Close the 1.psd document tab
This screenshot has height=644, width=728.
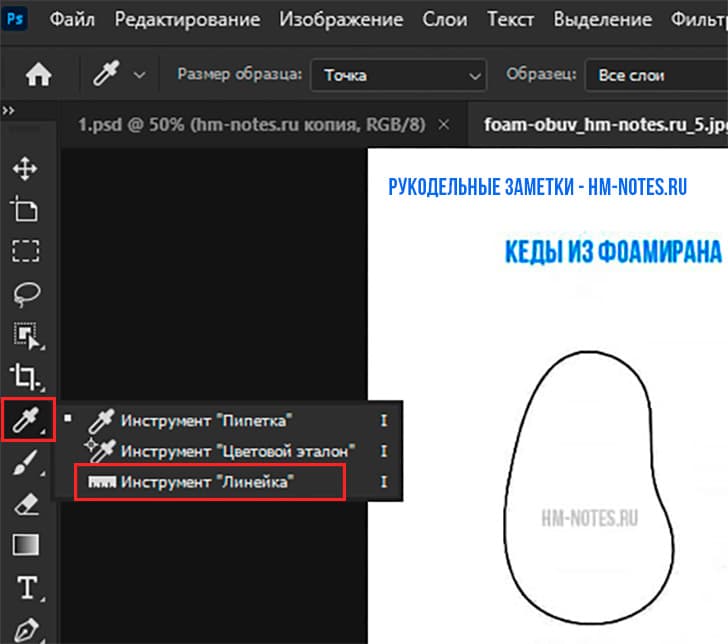444,125
